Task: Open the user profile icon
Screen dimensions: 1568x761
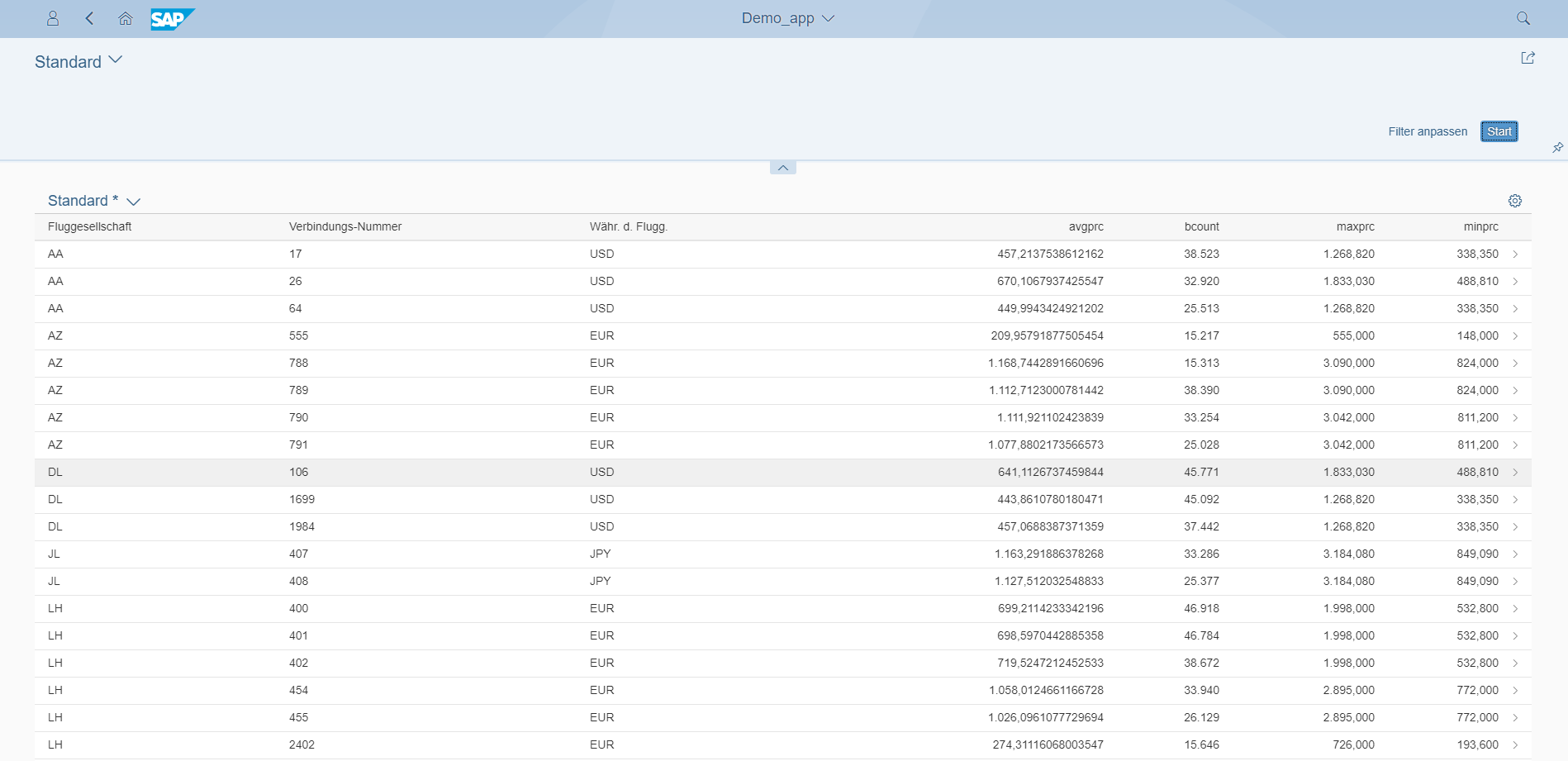Action: coord(53,18)
